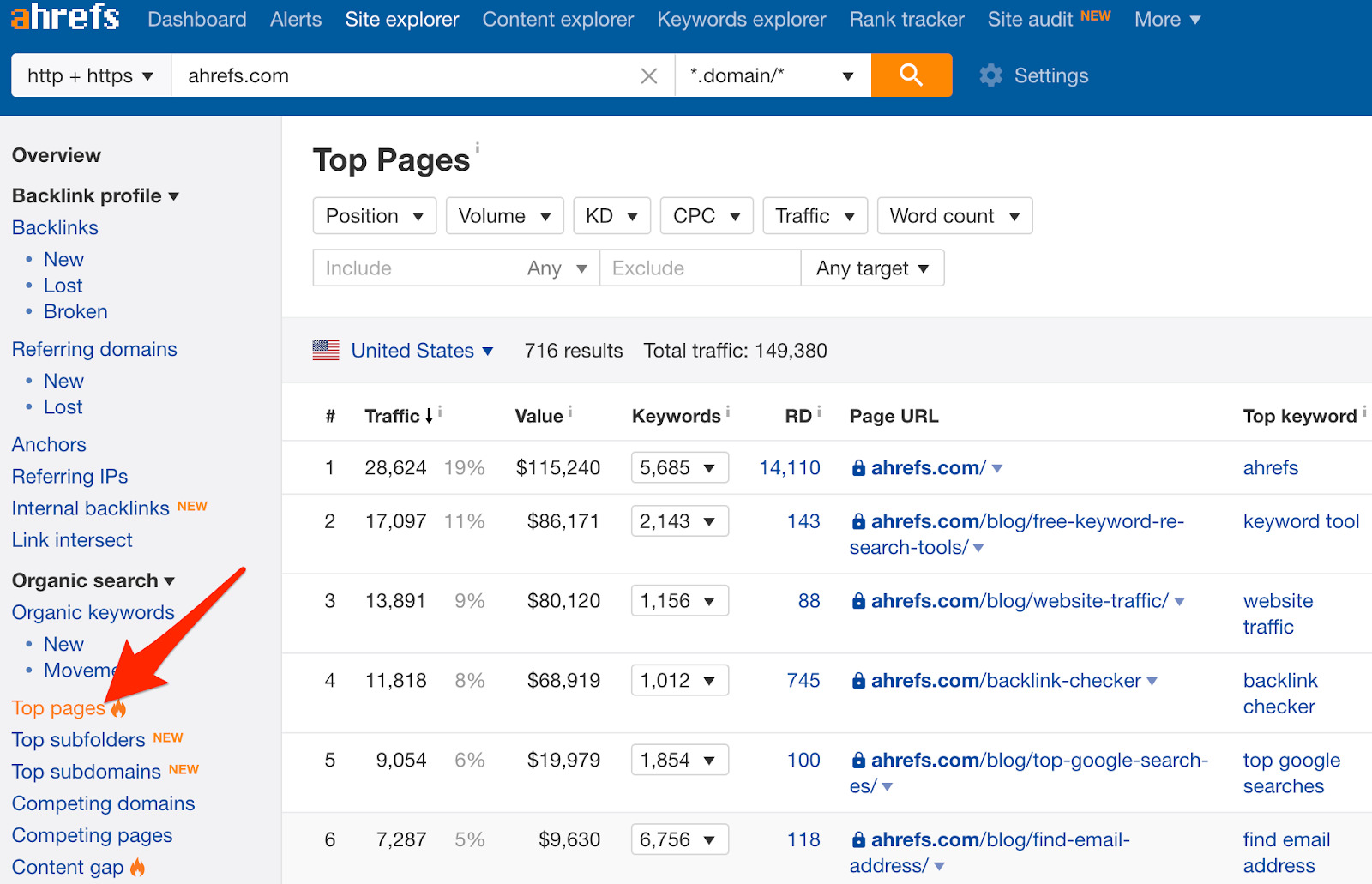
Task: Open Rank tracker tab
Action: point(907,19)
